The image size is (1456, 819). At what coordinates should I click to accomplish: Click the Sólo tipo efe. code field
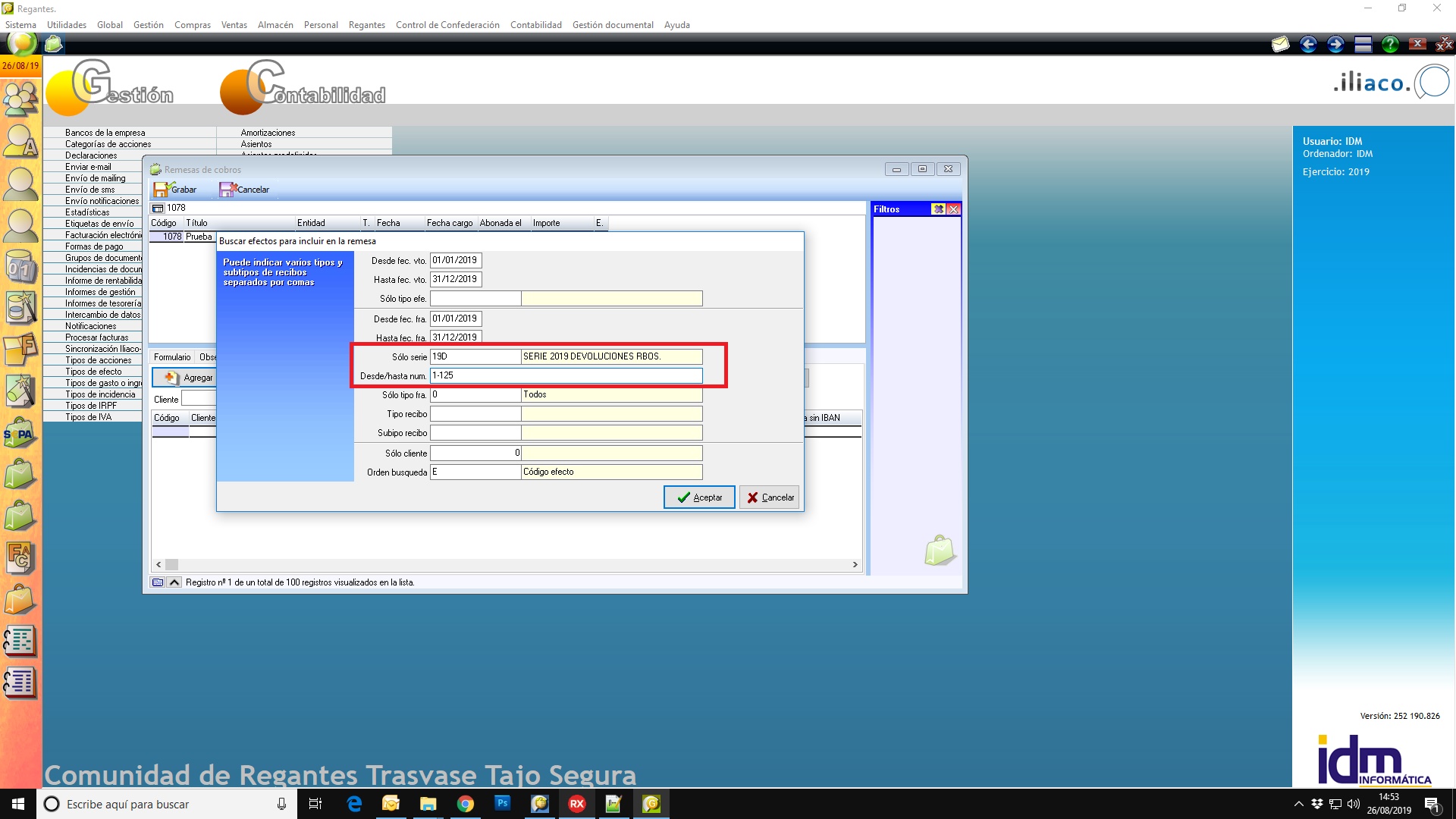point(475,299)
